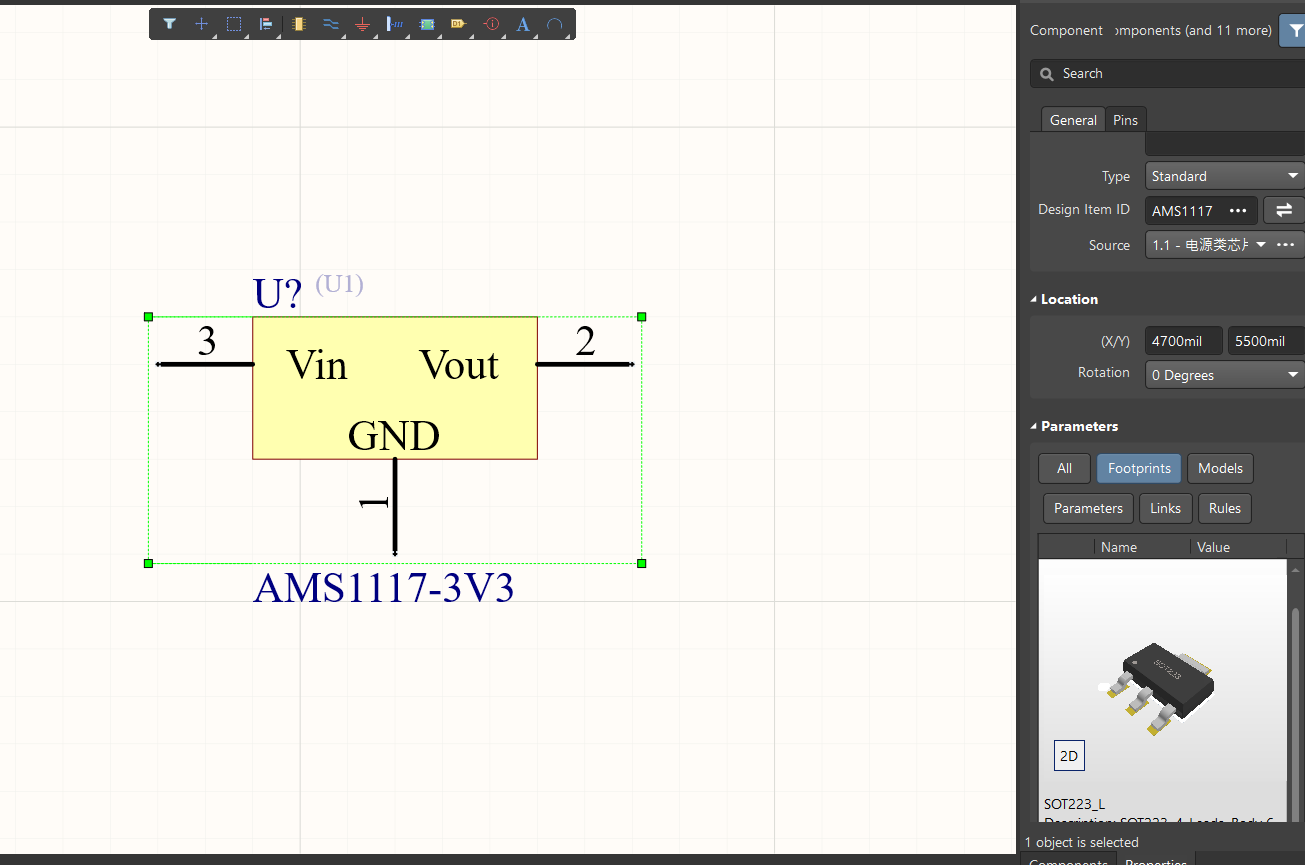
Task: Select the place arc drawing tool
Action: point(555,24)
